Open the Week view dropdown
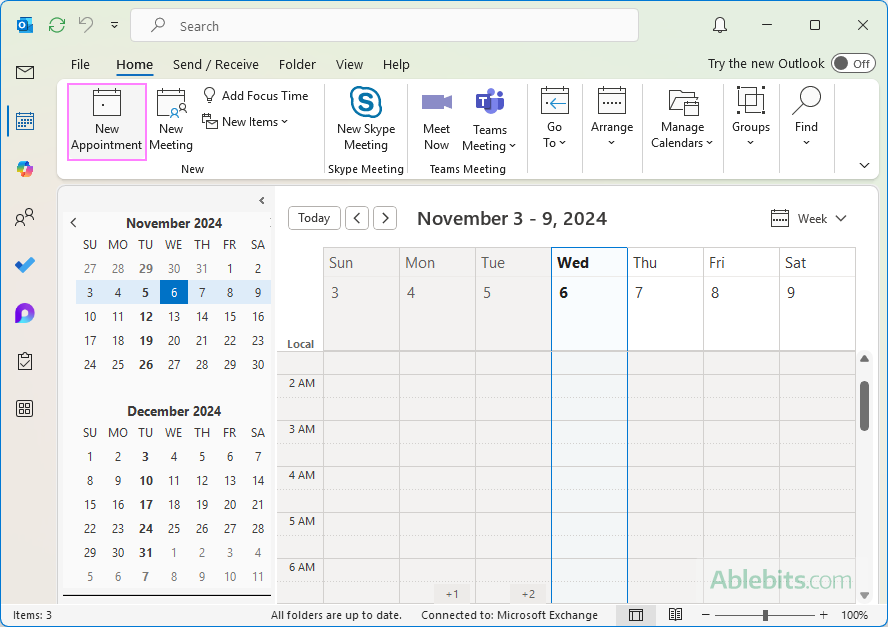This screenshot has height=627, width=888. click(809, 218)
